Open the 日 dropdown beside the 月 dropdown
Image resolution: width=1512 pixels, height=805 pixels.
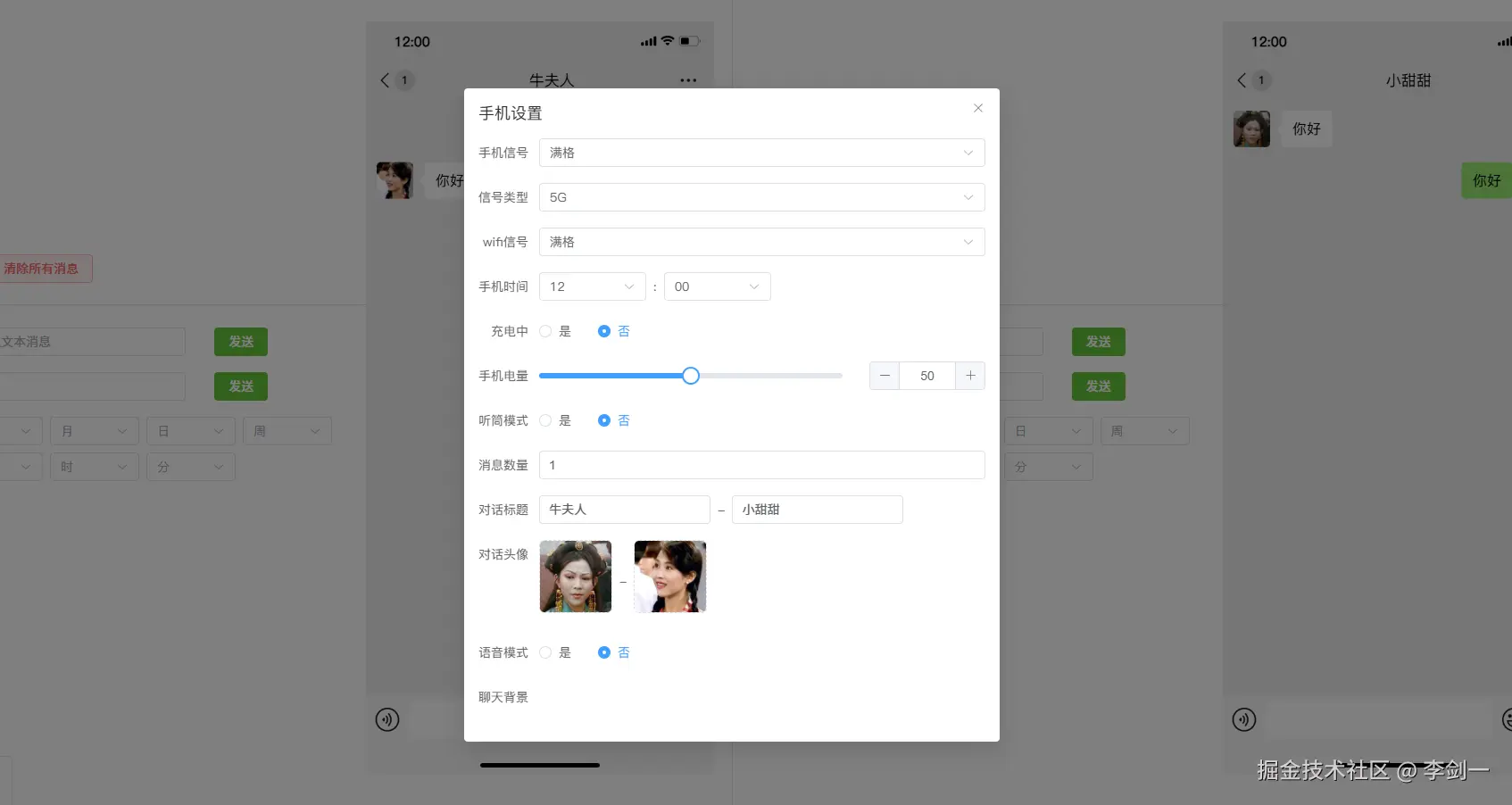pos(191,431)
